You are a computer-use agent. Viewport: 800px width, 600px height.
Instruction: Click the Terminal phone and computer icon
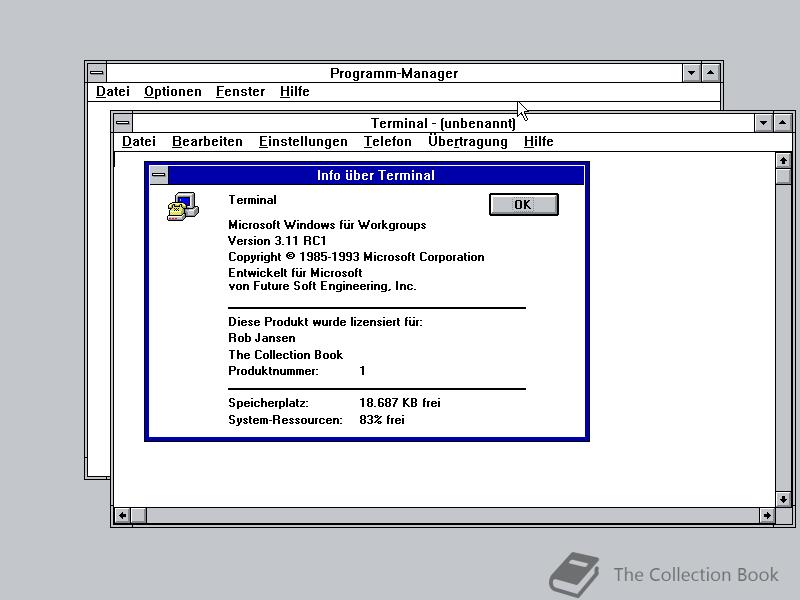pyautogui.click(x=183, y=207)
